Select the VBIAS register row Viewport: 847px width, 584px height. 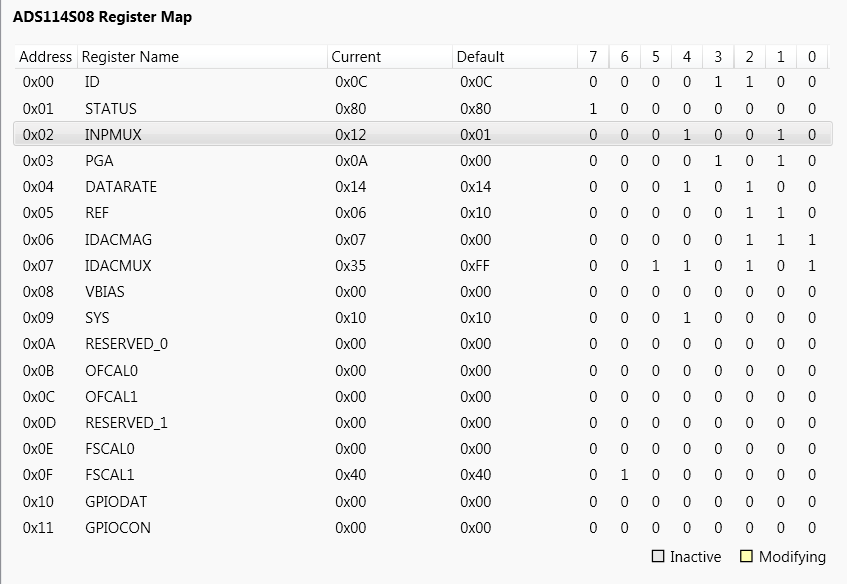point(423,292)
